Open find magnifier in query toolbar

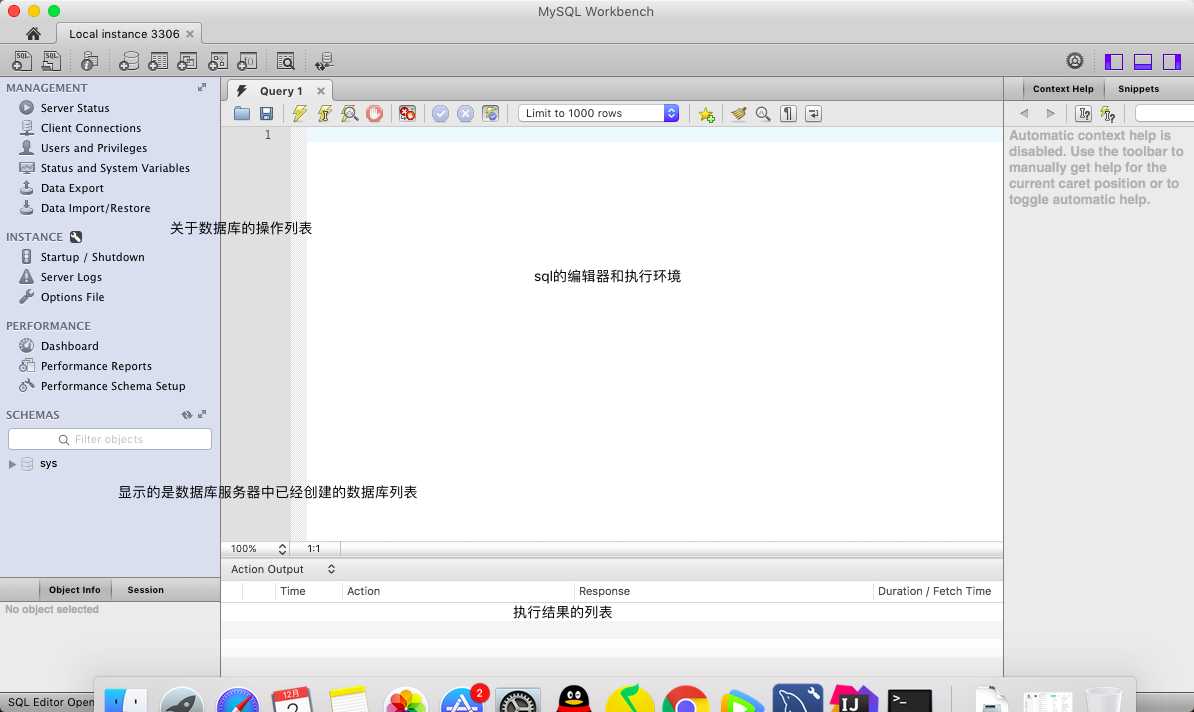point(763,113)
